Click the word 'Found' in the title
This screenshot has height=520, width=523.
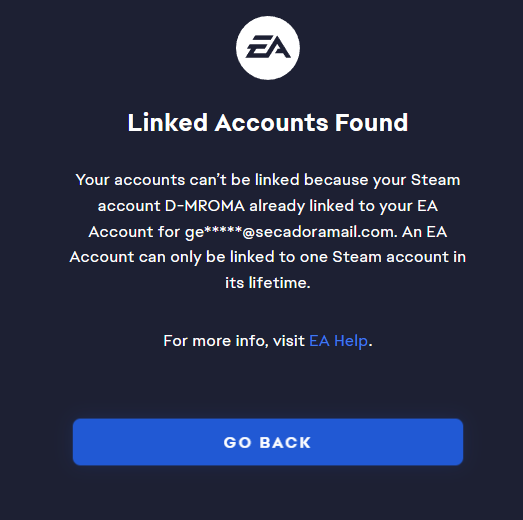pyautogui.click(x=372, y=122)
